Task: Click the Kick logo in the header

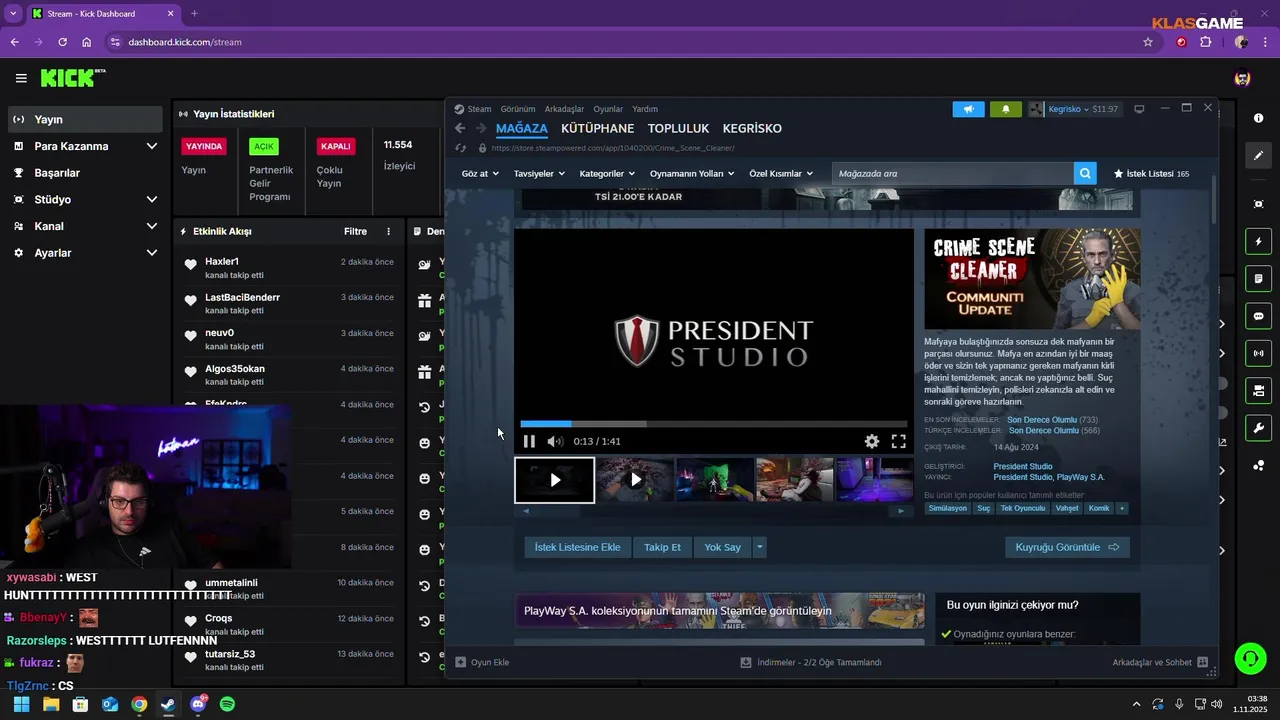Action: (x=72, y=78)
